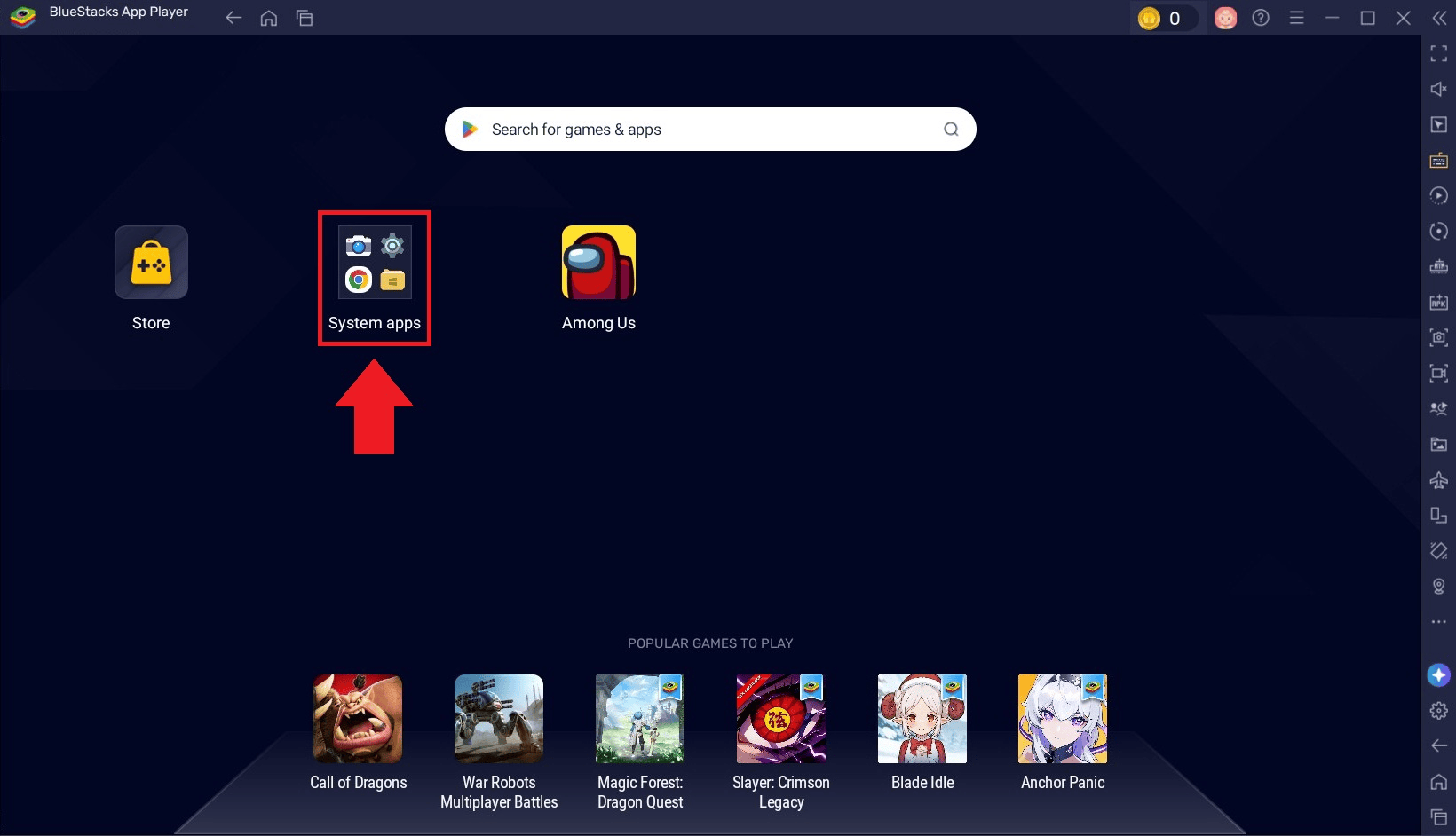Click the Install APK icon
This screenshot has height=836, width=1456.
click(1439, 303)
